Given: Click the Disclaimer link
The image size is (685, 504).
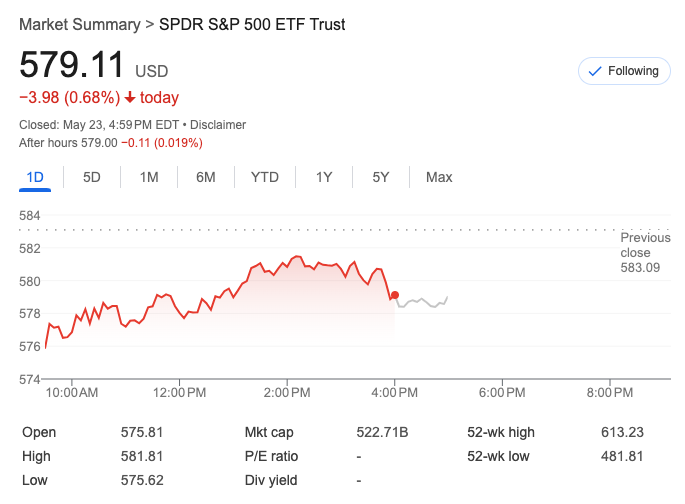Looking at the screenshot, I should [x=218, y=125].
